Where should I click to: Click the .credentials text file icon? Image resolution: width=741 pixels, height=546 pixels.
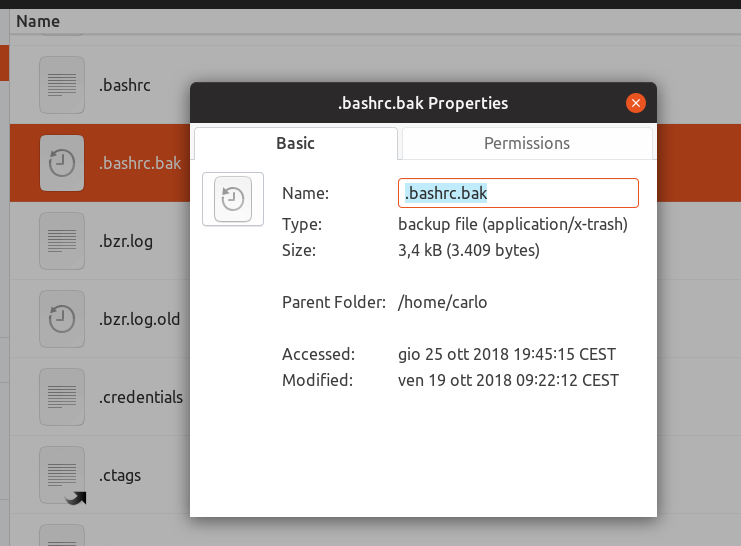coord(62,397)
